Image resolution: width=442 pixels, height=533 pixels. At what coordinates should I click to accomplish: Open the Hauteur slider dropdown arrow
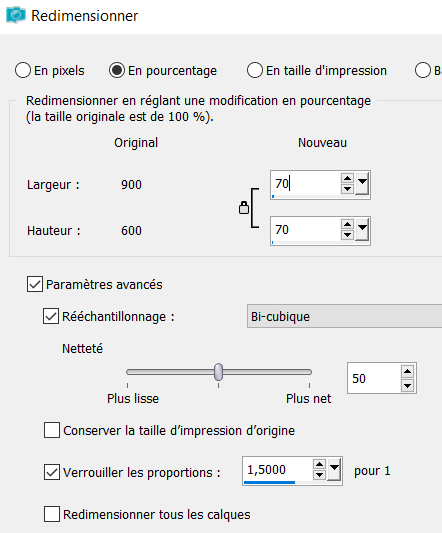362,230
